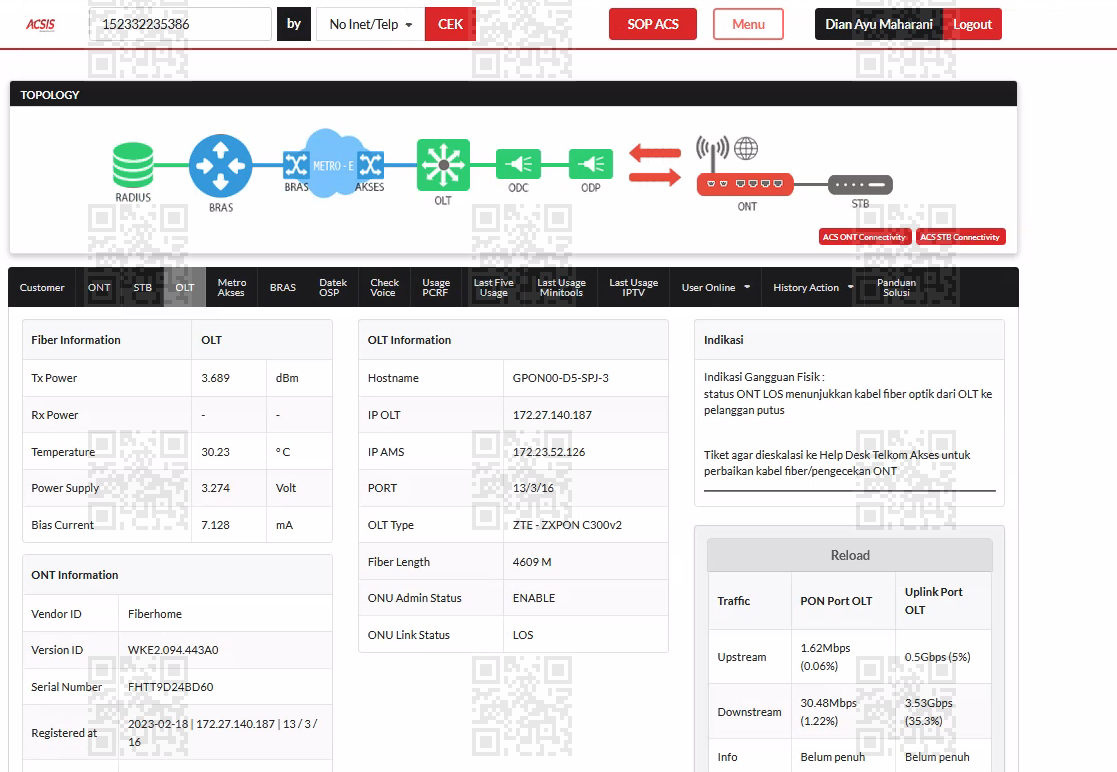The image size is (1117, 772).
Task: Click the Reload button
Action: click(x=850, y=555)
